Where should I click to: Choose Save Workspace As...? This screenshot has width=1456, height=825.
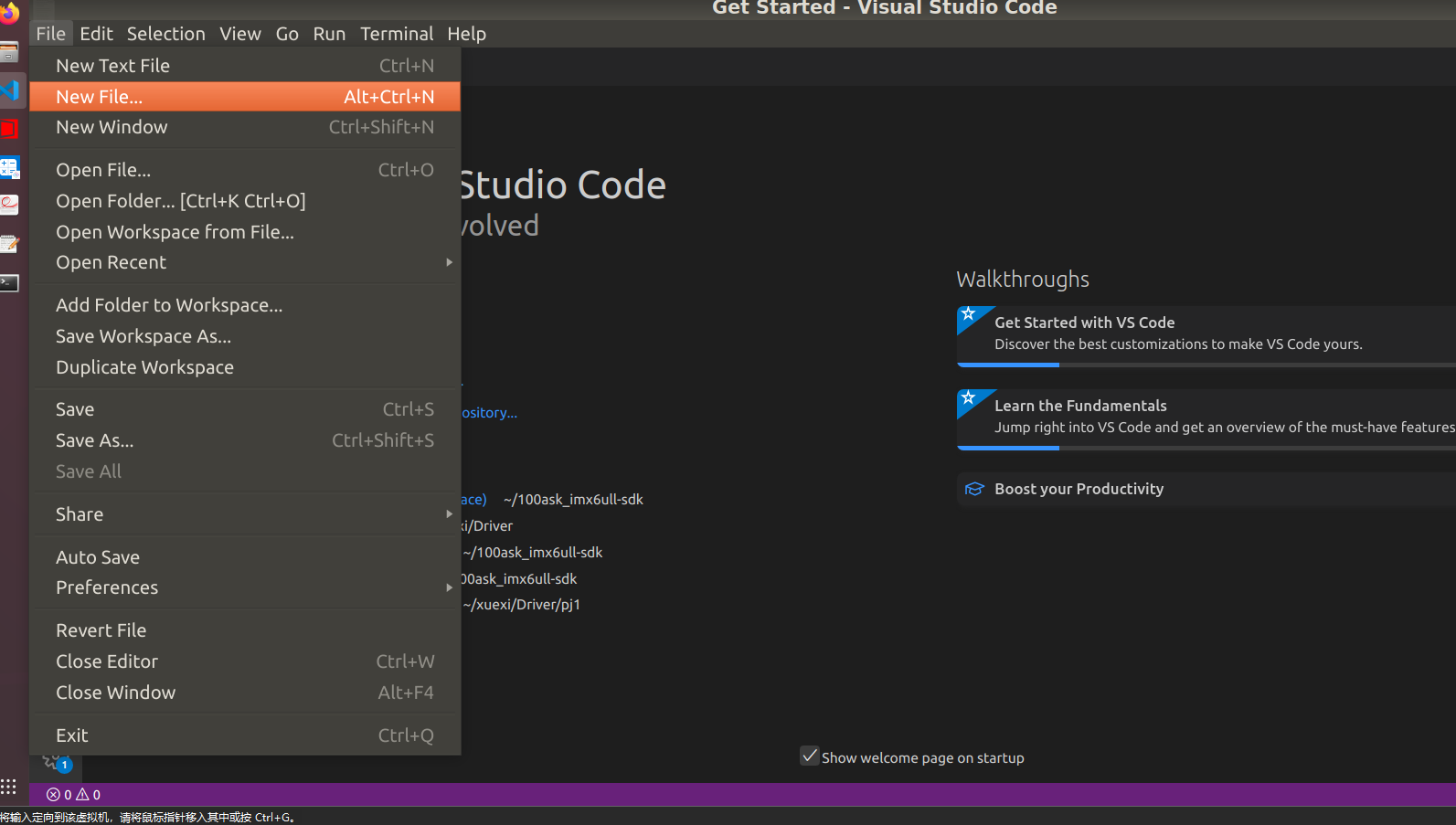(245, 336)
